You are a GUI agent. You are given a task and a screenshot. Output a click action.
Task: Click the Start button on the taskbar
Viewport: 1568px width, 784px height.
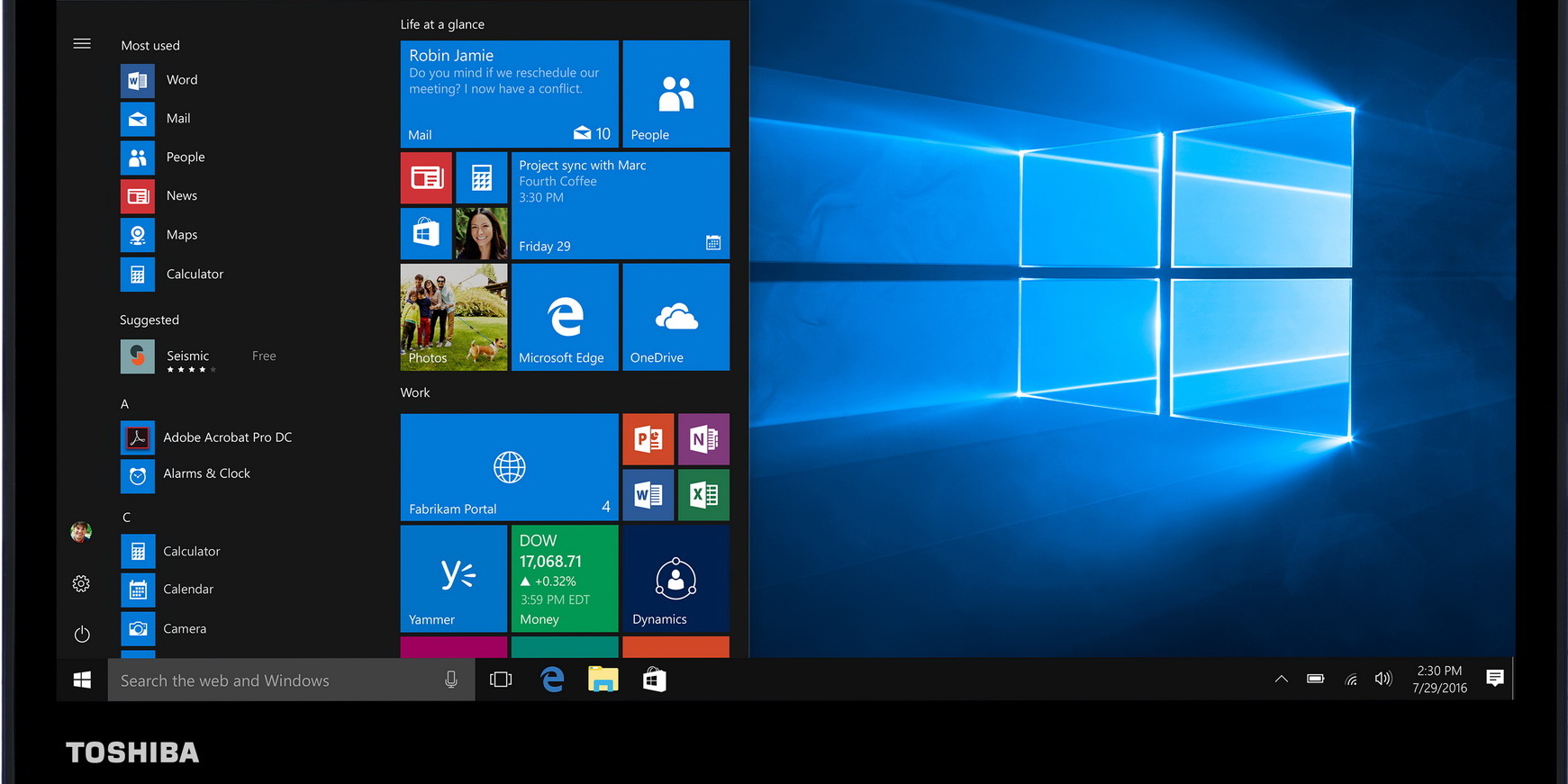click(x=82, y=680)
